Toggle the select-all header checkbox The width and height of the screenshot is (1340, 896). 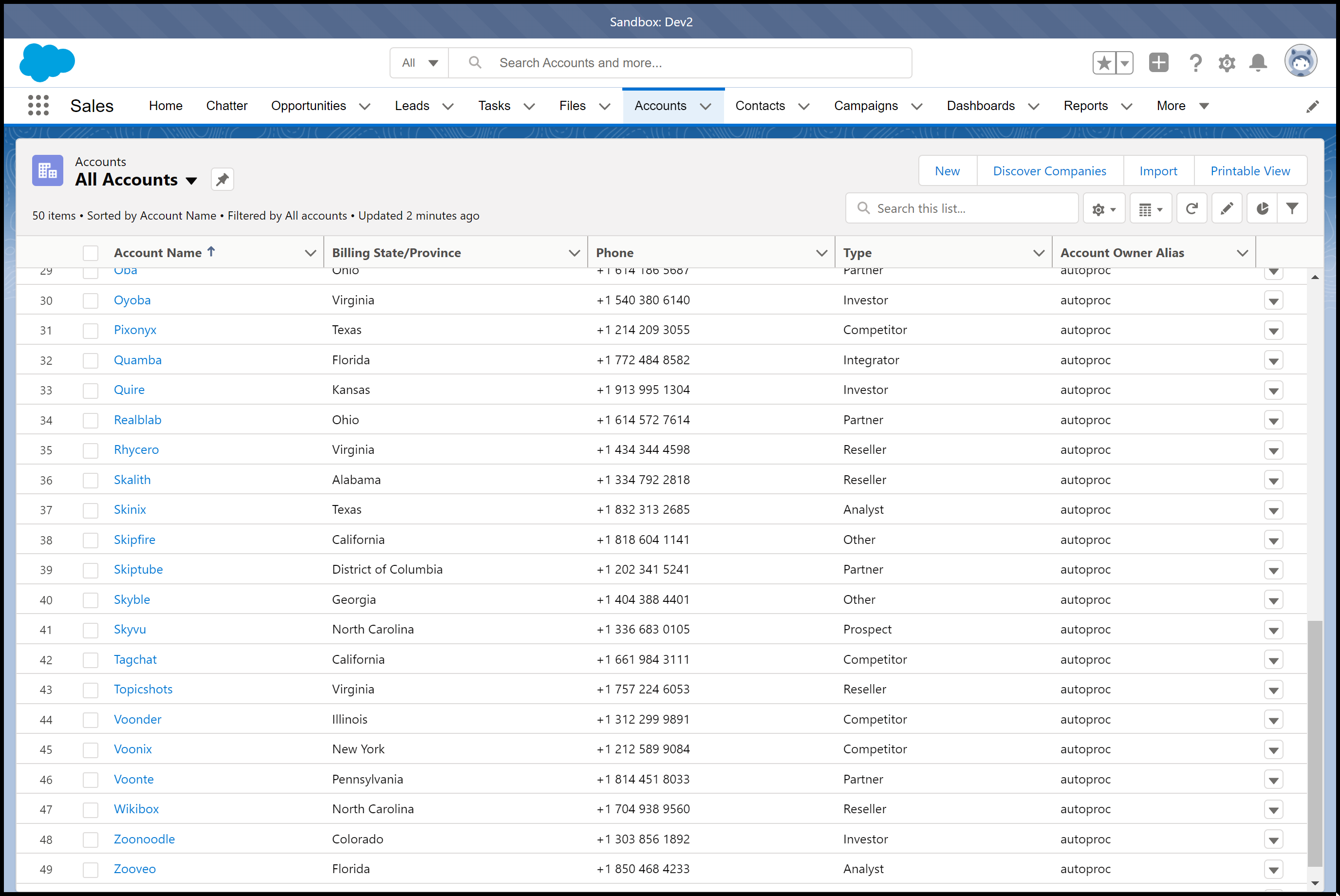(90, 253)
